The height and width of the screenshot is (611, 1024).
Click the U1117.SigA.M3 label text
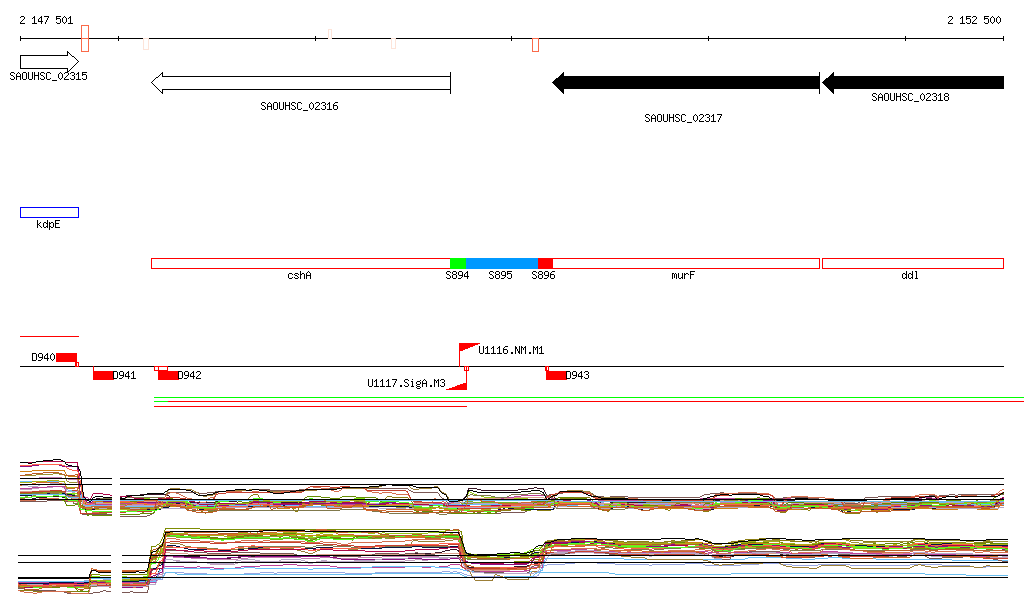[x=406, y=383]
